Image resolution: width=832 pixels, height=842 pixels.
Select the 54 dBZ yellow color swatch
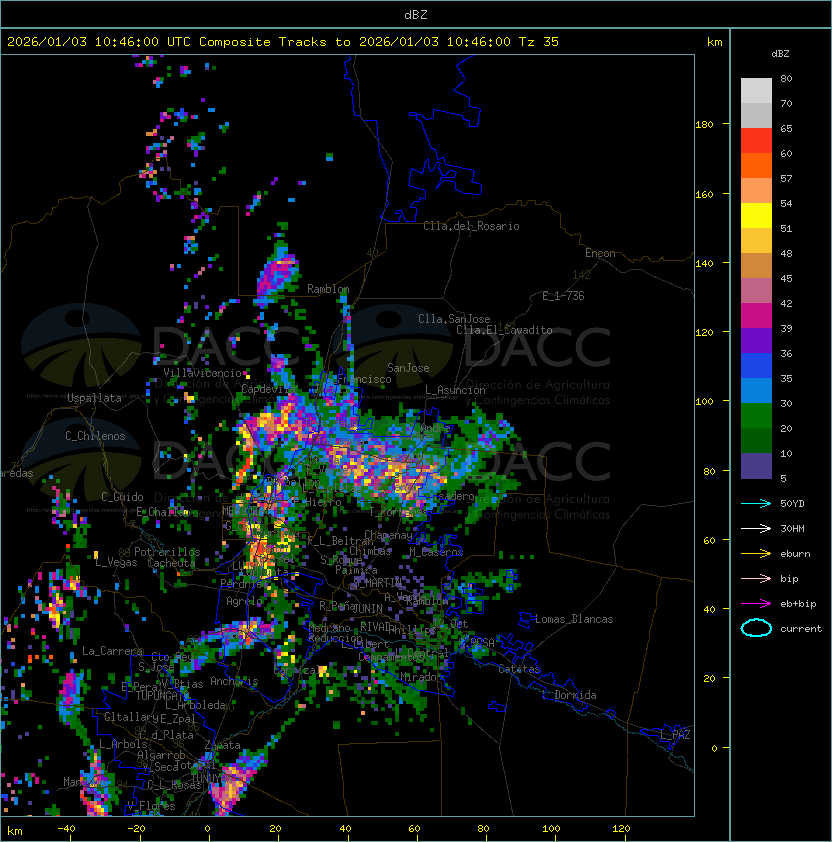click(x=756, y=215)
